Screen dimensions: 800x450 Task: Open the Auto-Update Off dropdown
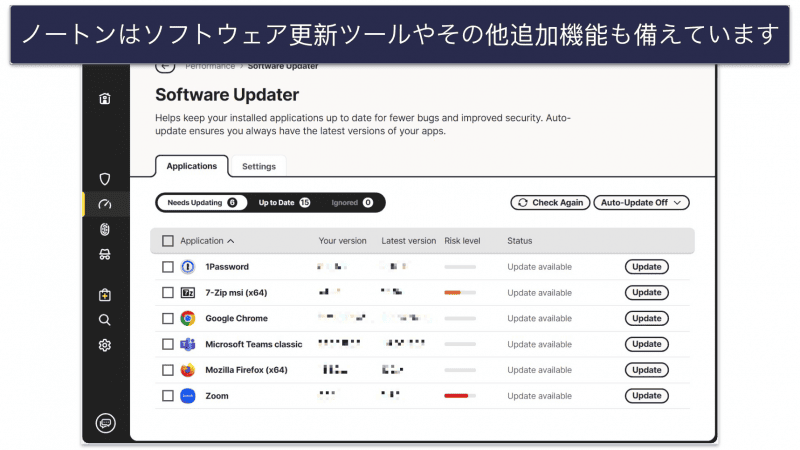pos(641,203)
